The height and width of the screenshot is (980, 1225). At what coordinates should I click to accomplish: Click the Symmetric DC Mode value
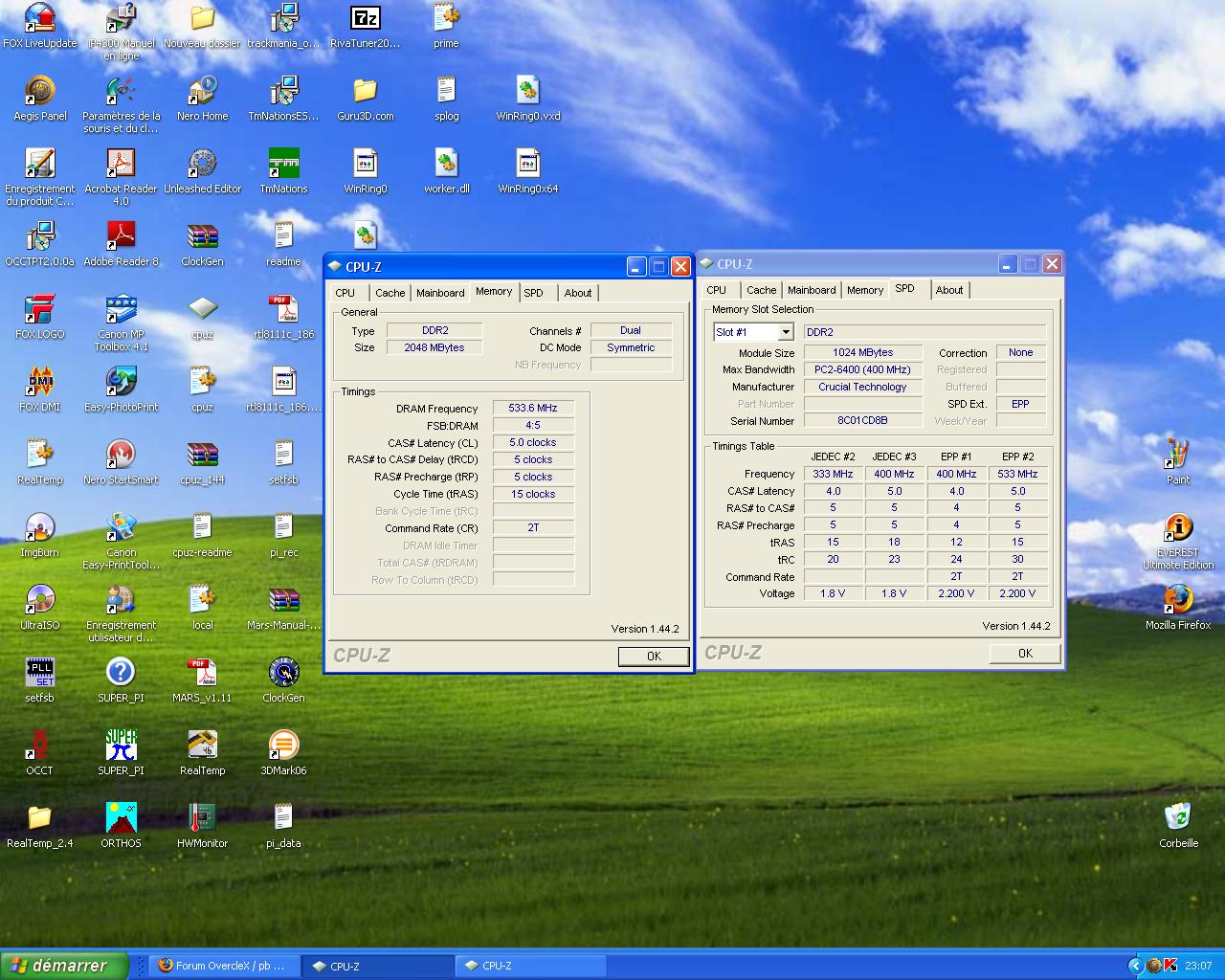point(631,347)
